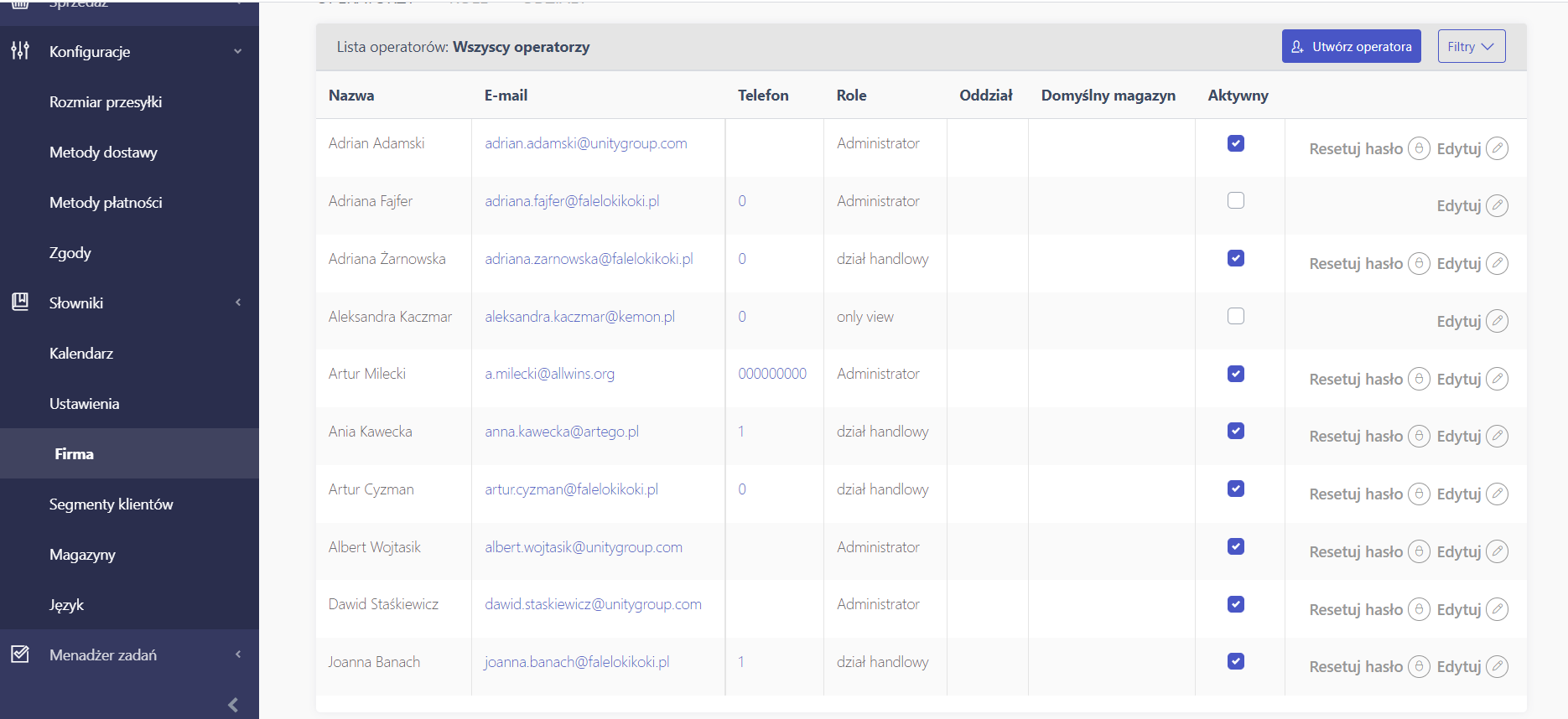Click Nazwa column header
Viewport: 1568px width, 719px height.
pyautogui.click(x=351, y=95)
